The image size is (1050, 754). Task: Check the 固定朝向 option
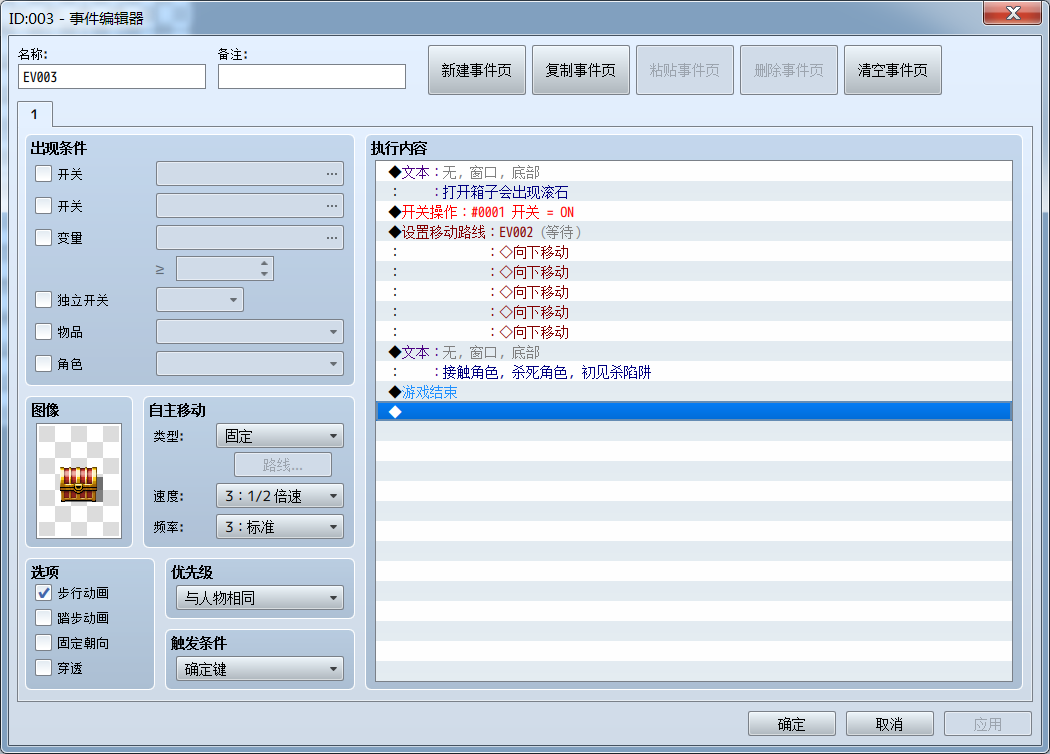[44, 643]
